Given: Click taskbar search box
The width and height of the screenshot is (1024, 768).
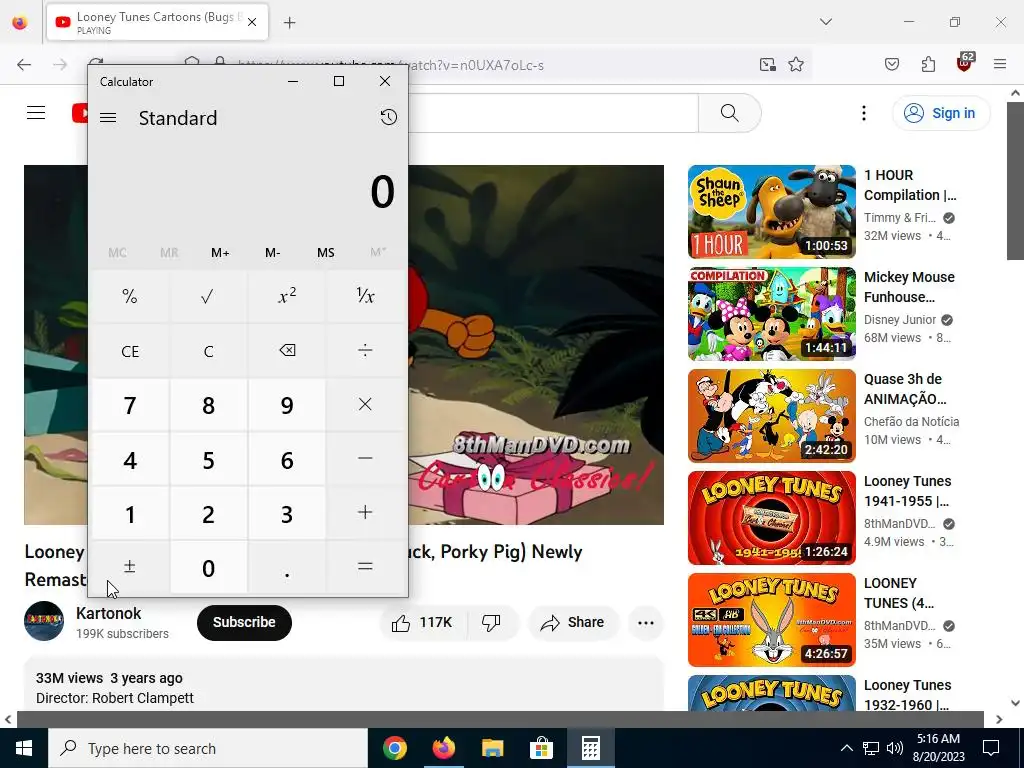Looking at the screenshot, I should coord(208,748).
